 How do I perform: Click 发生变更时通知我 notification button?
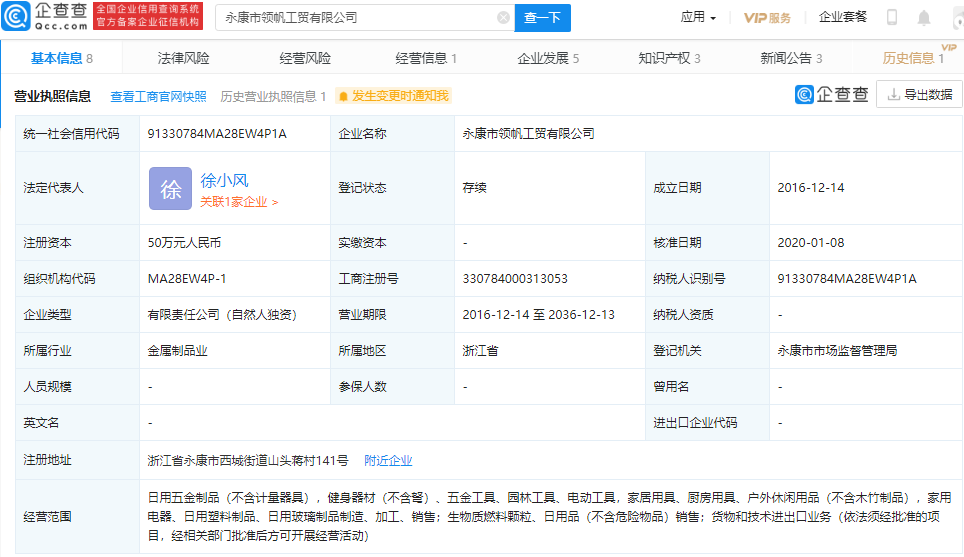coord(393,96)
